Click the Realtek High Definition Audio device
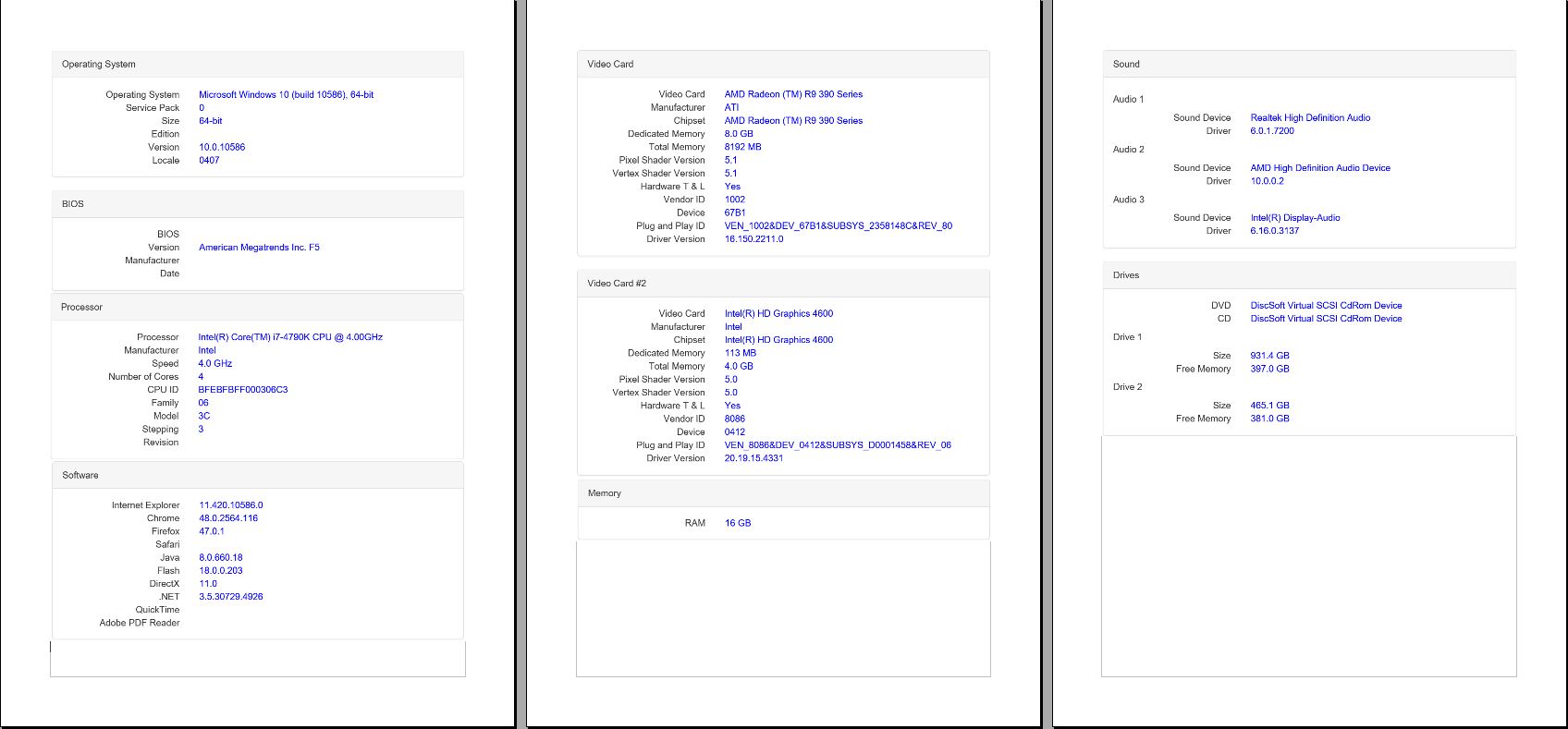The height and width of the screenshot is (729, 1568). [1310, 118]
